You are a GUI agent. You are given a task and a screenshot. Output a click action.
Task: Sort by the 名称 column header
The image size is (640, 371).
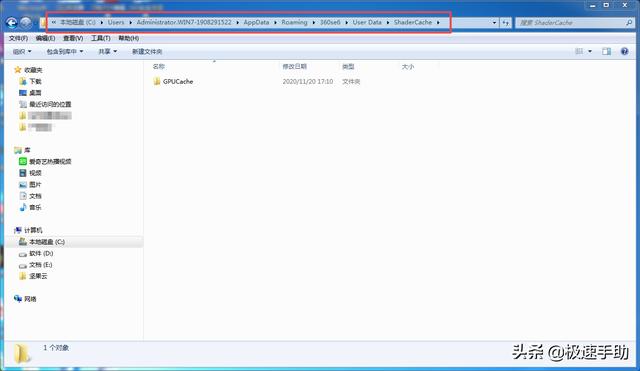pos(159,67)
